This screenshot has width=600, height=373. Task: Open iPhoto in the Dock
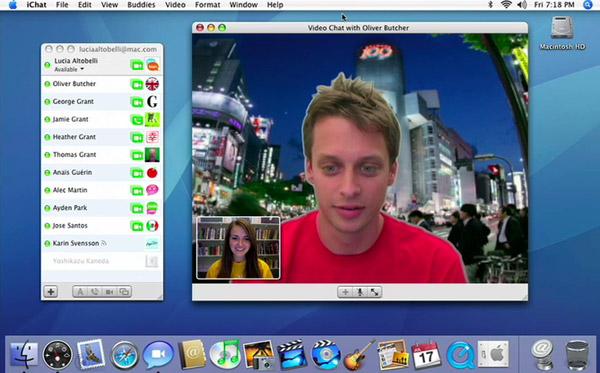click(258, 354)
